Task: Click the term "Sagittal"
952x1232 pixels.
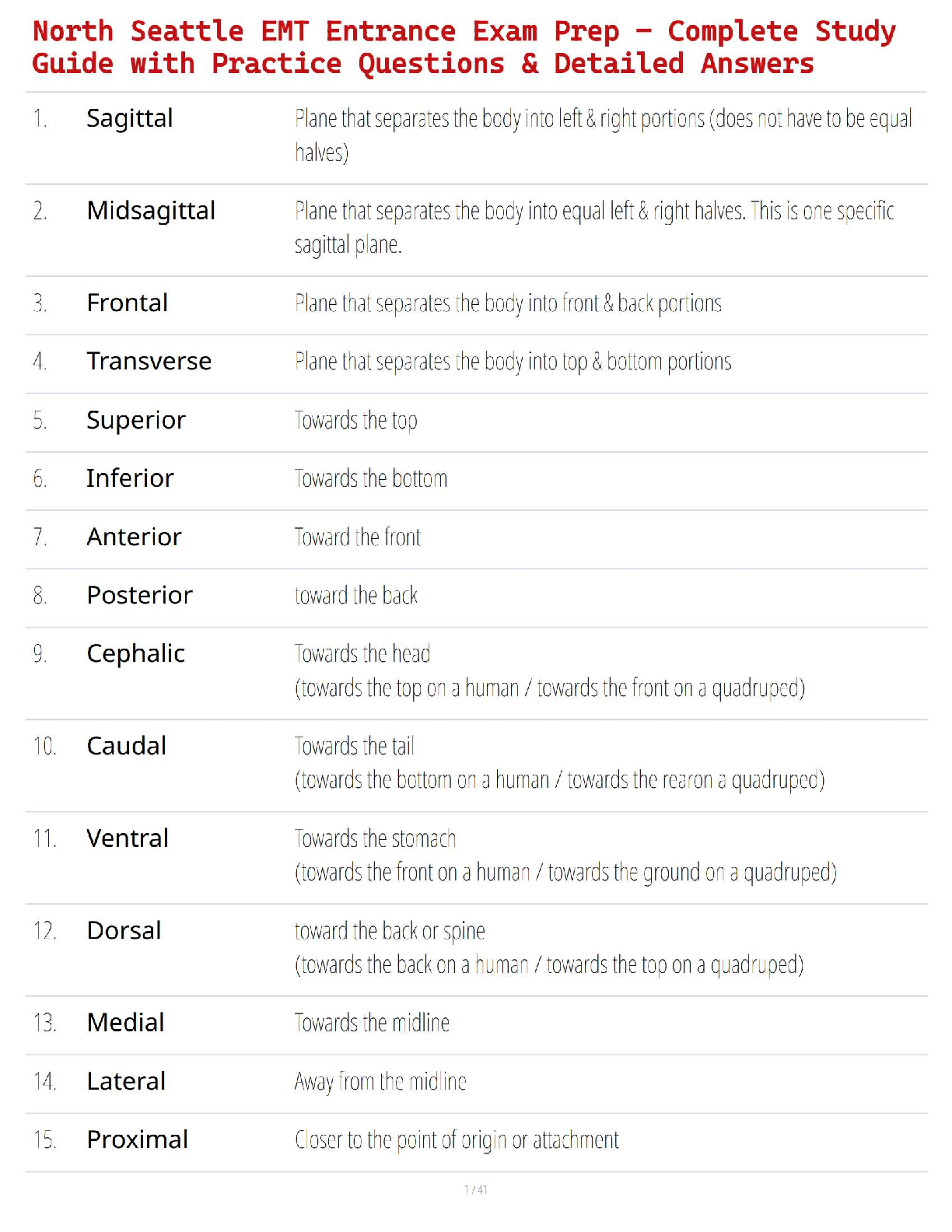Action: click(x=130, y=118)
